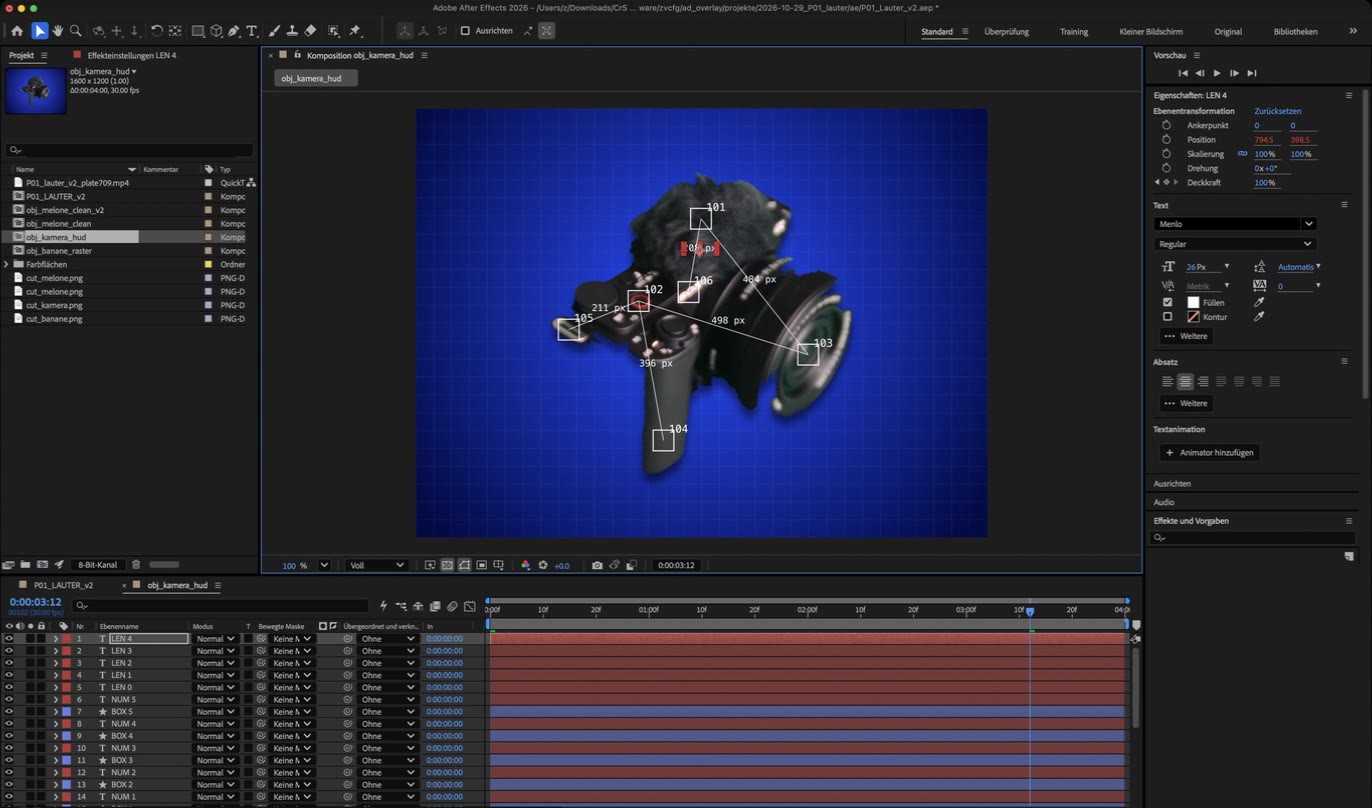Expand the Farbflächen folder
This screenshot has height=808, width=1372.
[x=7, y=264]
